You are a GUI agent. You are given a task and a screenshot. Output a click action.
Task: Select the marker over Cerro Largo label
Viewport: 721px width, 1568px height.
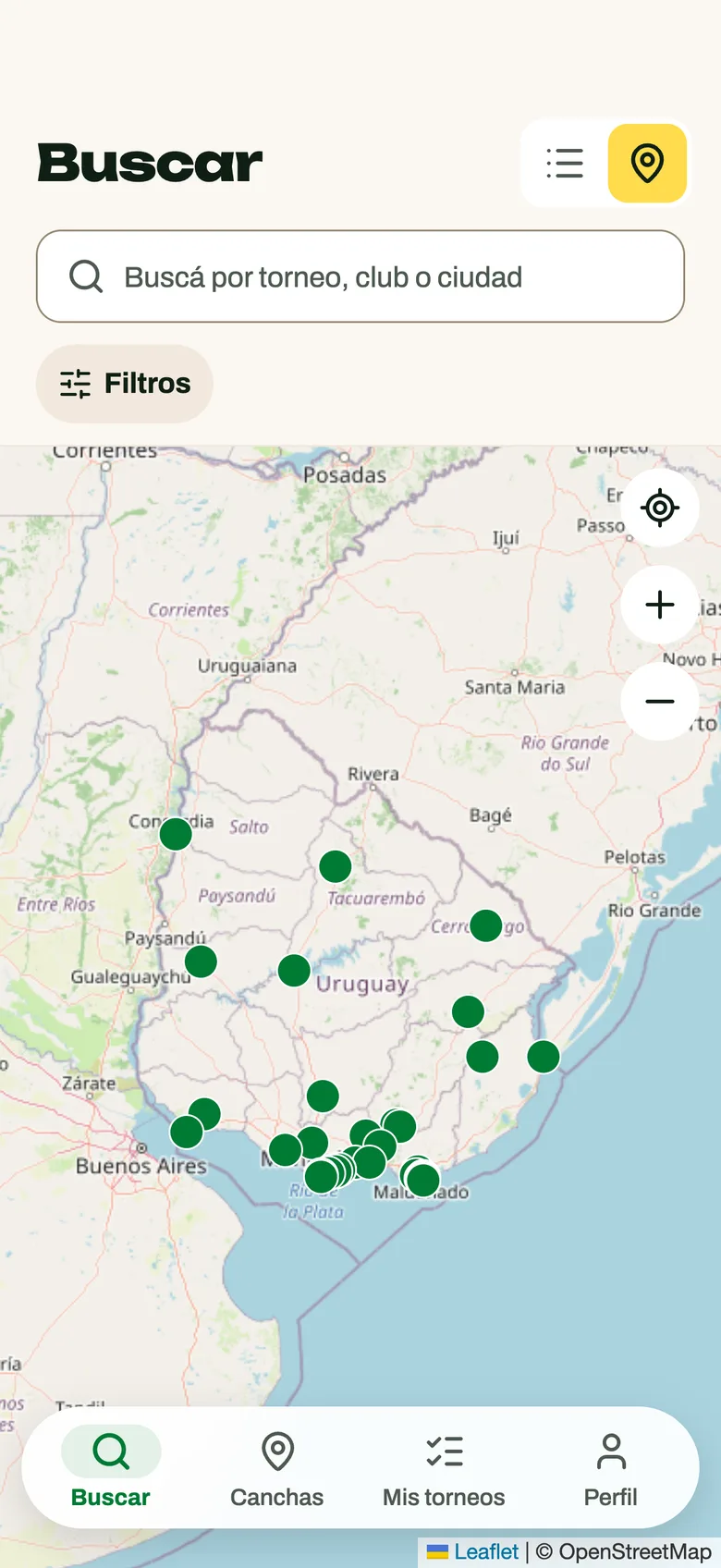tap(486, 925)
